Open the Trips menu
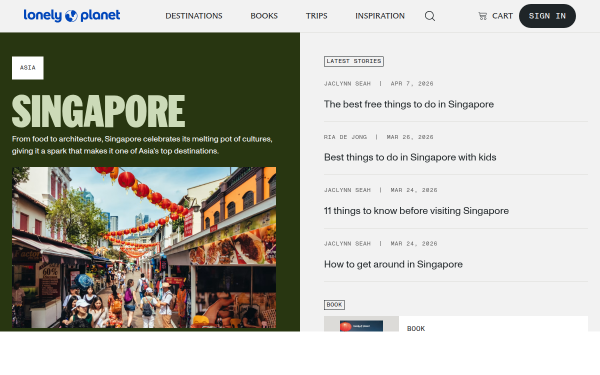 (316, 16)
